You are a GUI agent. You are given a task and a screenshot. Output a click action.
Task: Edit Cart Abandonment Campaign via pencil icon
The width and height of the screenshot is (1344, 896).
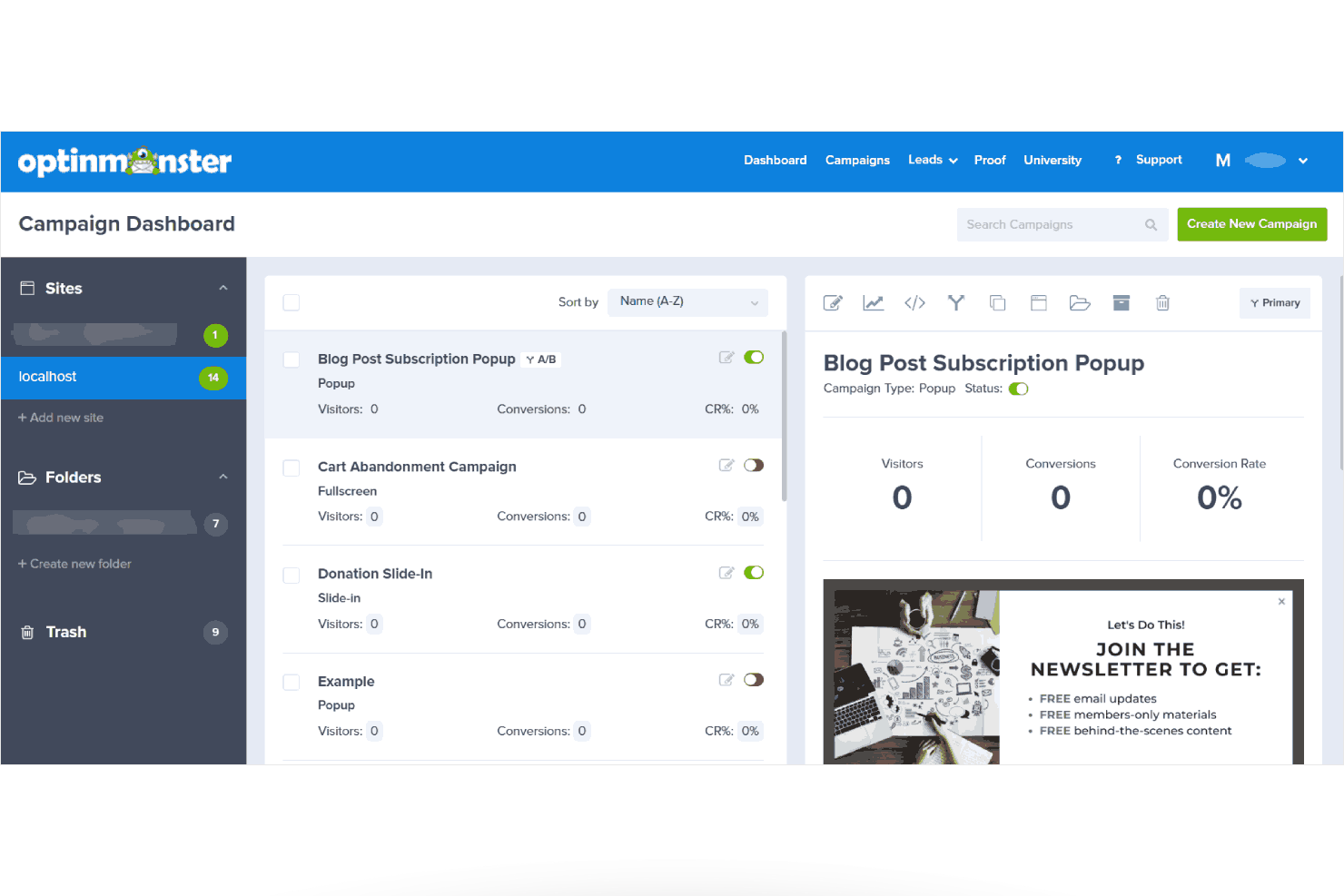726,466
